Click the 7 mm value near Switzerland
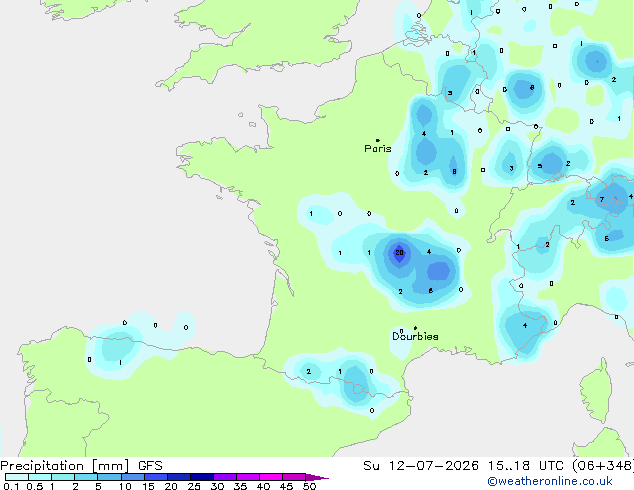This screenshot has height=490, width=634. pos(602,199)
